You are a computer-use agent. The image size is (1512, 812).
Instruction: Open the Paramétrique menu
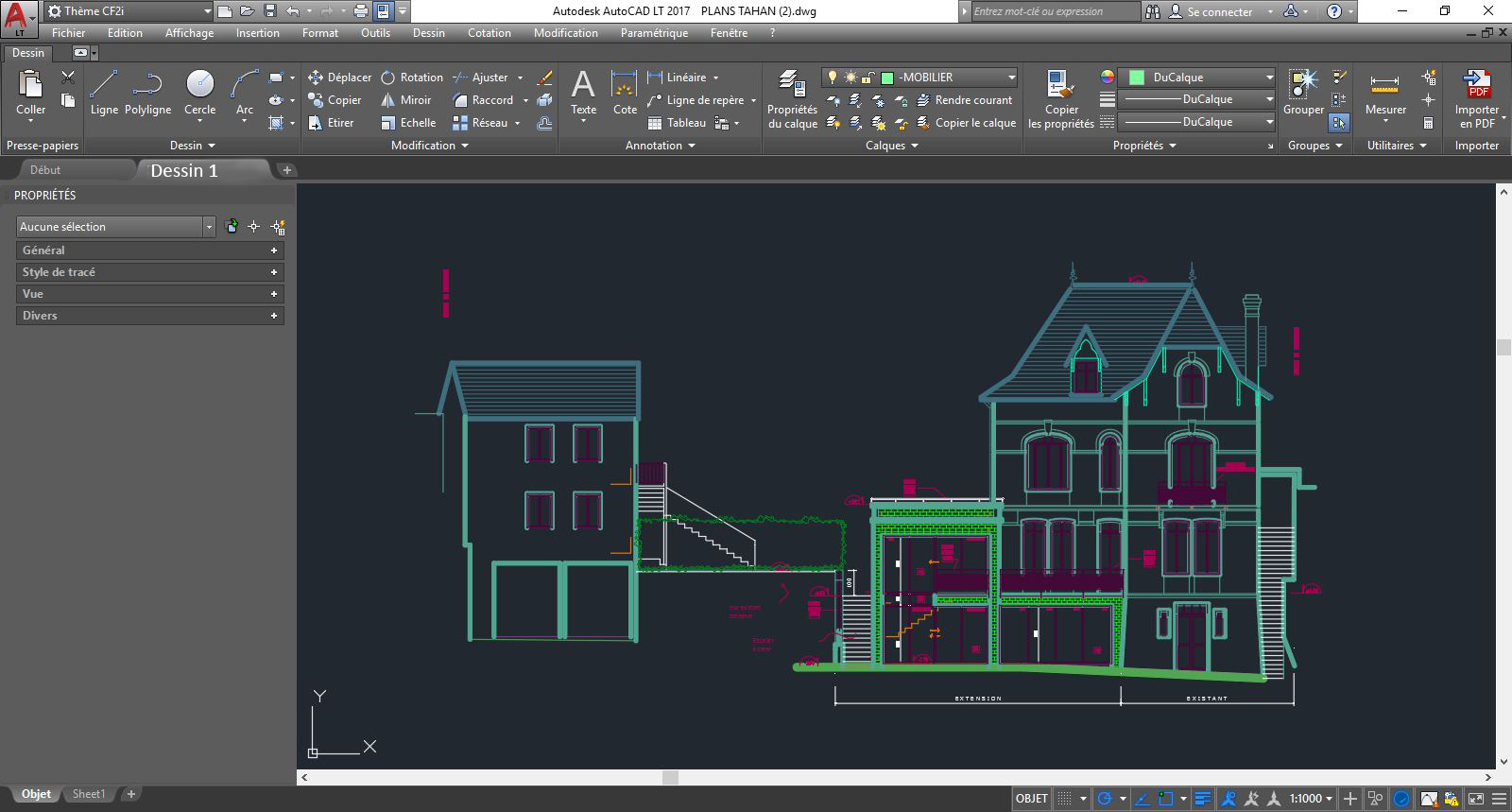pos(654,33)
